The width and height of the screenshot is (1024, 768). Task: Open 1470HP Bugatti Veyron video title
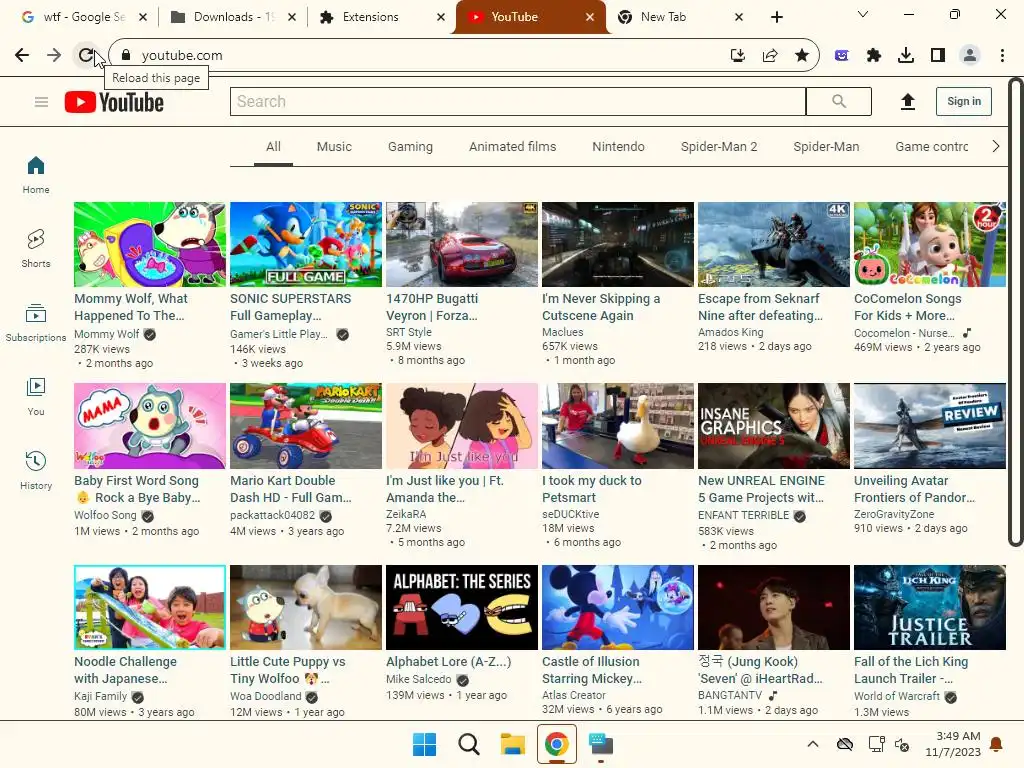[x=432, y=307]
